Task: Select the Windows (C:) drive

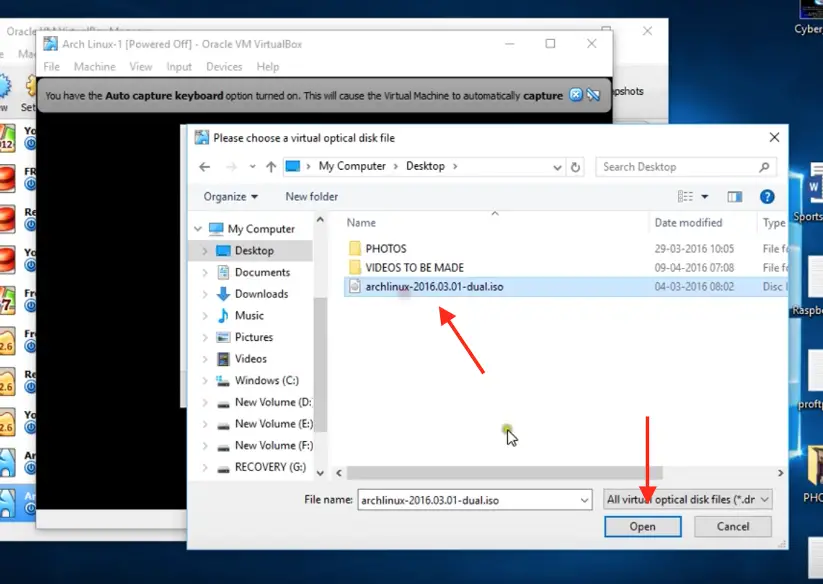Action: 266,380
